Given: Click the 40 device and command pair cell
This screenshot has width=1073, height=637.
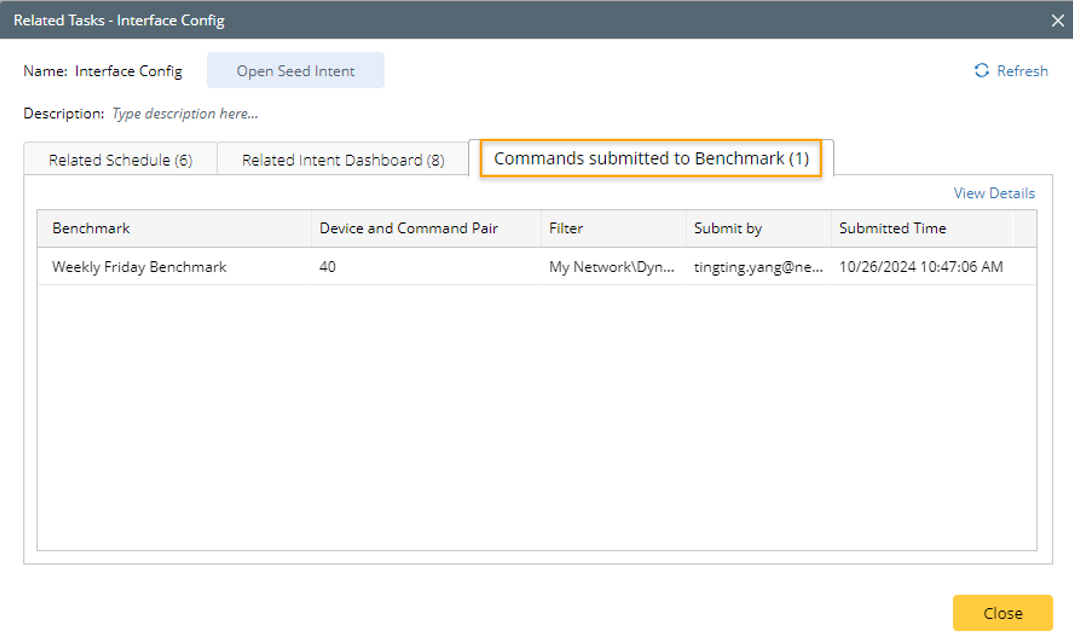Looking at the screenshot, I should point(328,267).
